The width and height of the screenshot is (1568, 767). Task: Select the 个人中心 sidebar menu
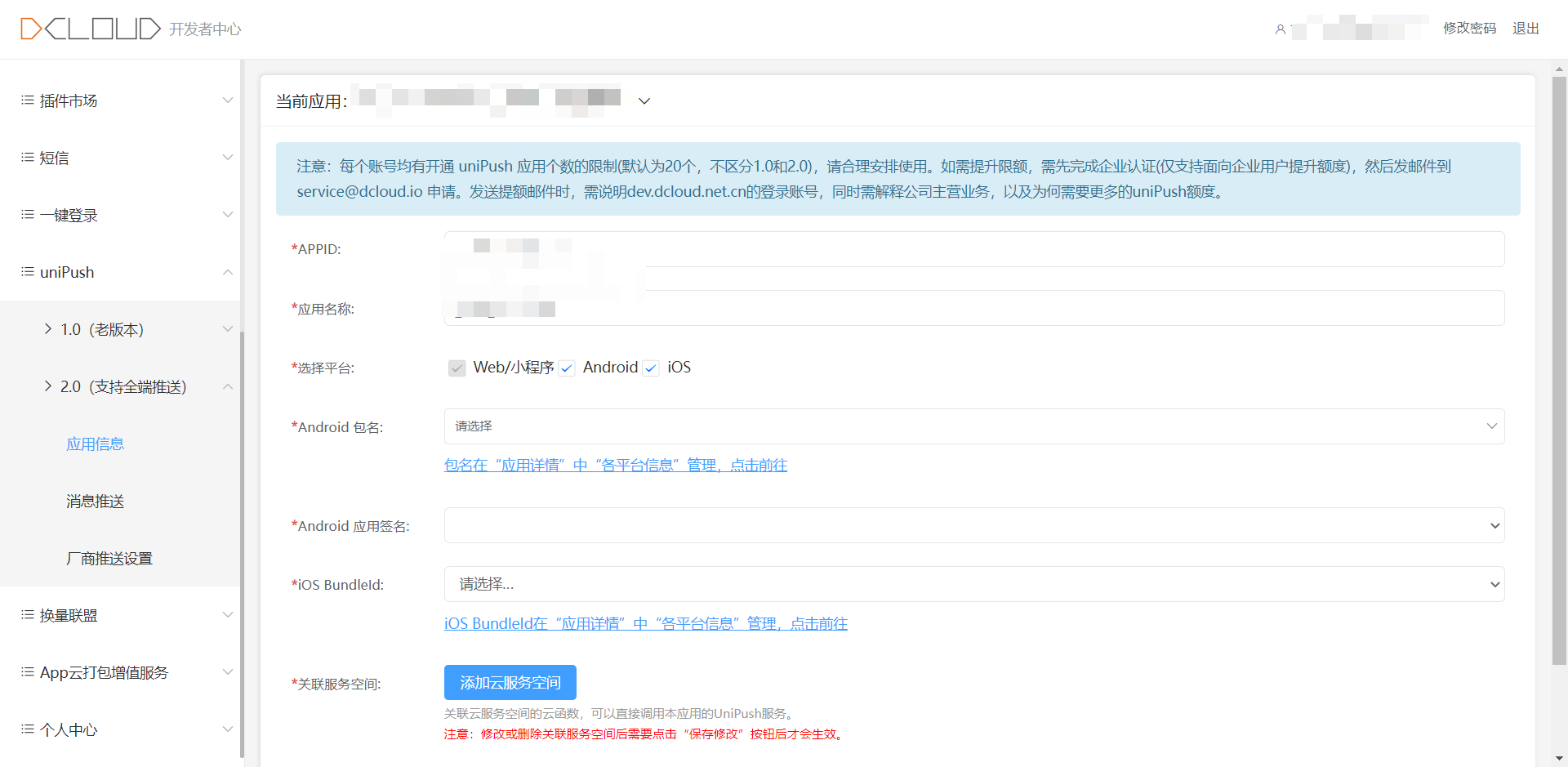120,729
